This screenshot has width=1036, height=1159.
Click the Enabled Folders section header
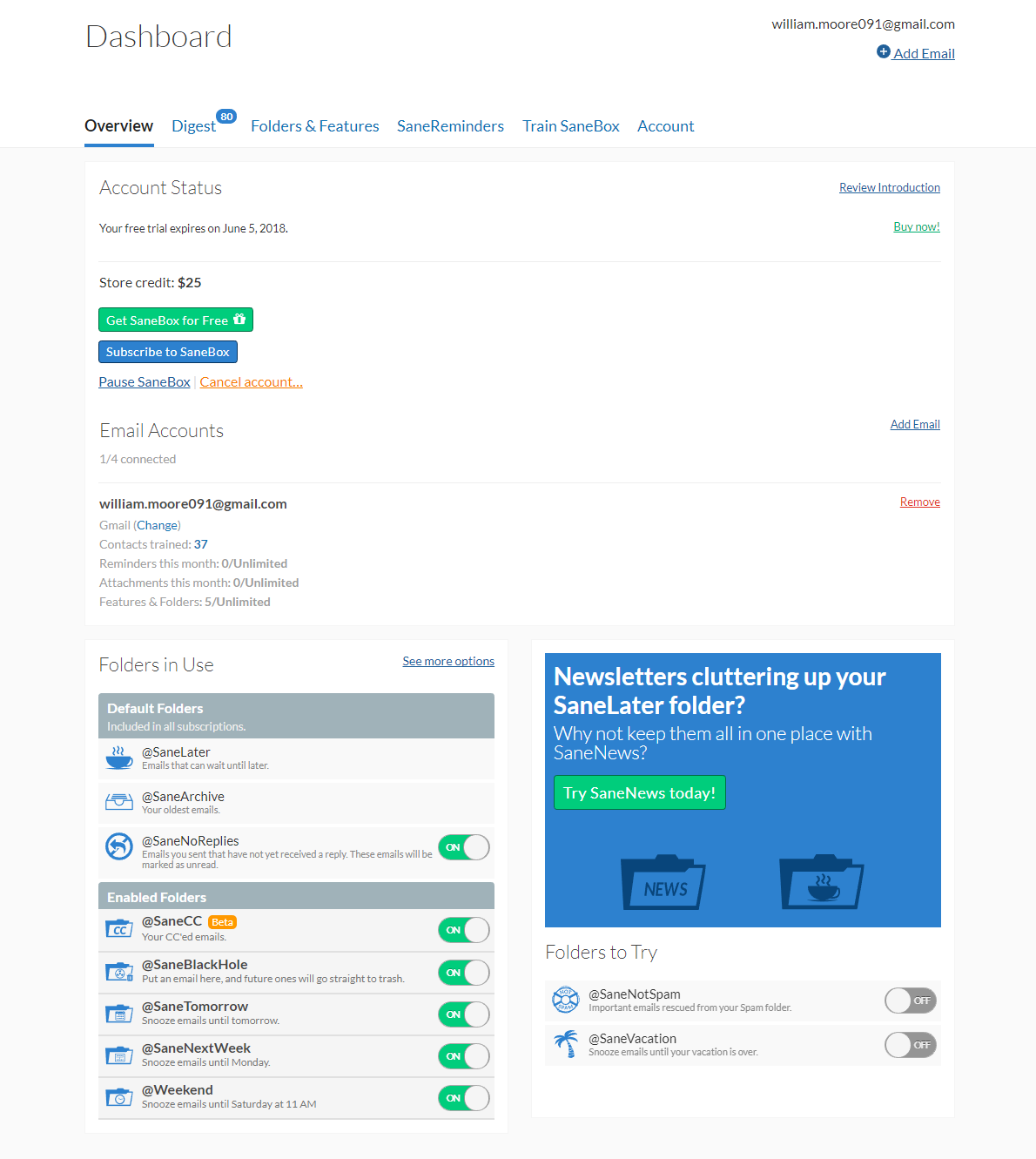pos(296,896)
